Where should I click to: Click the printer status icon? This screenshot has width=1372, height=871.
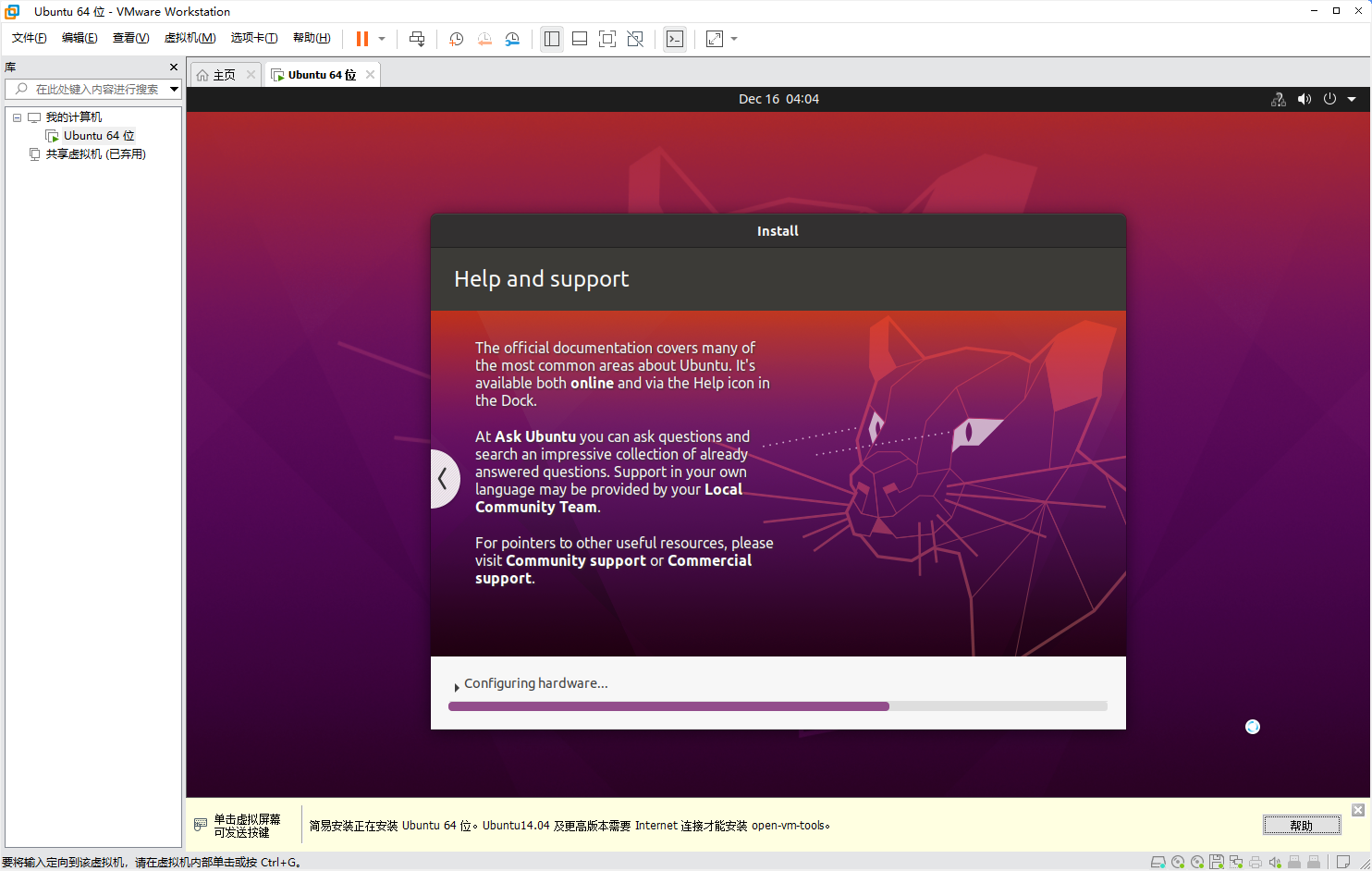1256,862
